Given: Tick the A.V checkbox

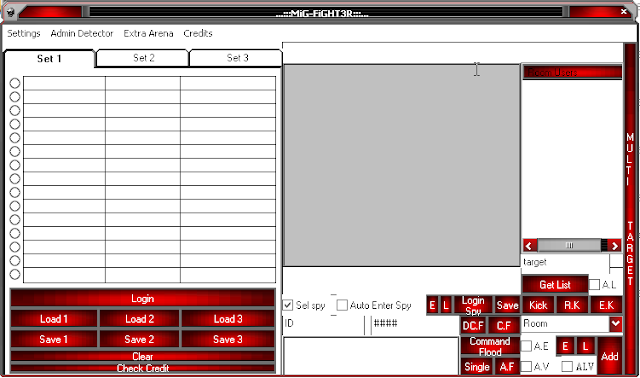Looking at the screenshot, I should click(x=527, y=367).
